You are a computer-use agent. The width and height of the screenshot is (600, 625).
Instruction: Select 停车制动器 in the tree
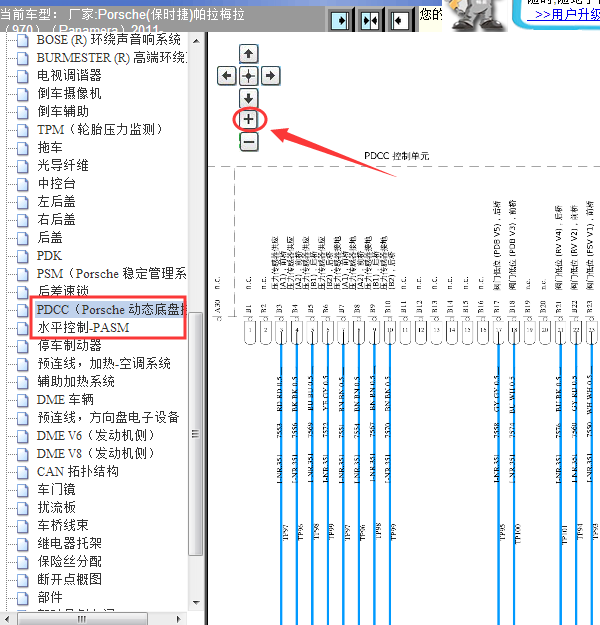(x=69, y=346)
